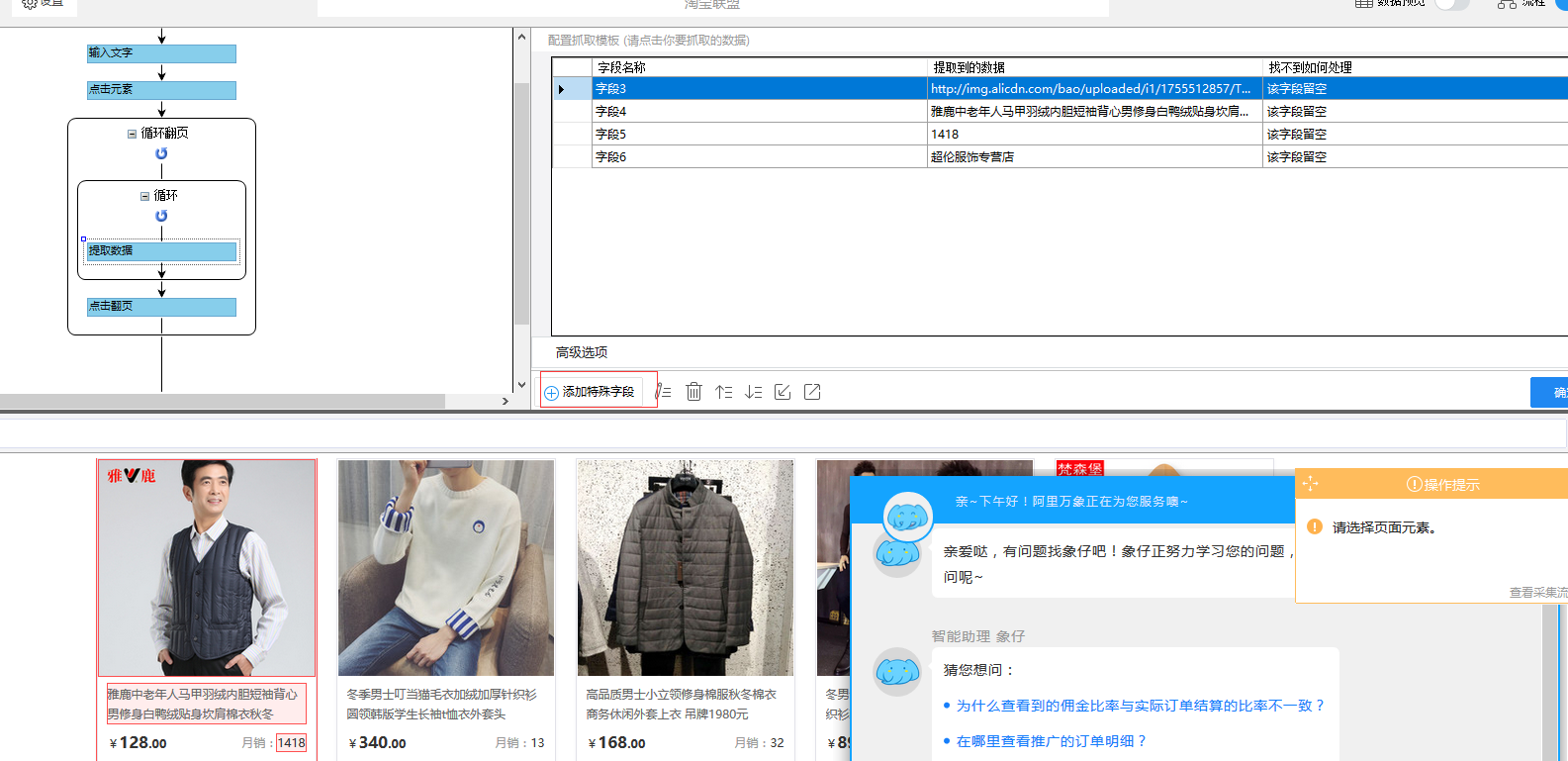Click the ¥168.00 price

click(x=617, y=743)
